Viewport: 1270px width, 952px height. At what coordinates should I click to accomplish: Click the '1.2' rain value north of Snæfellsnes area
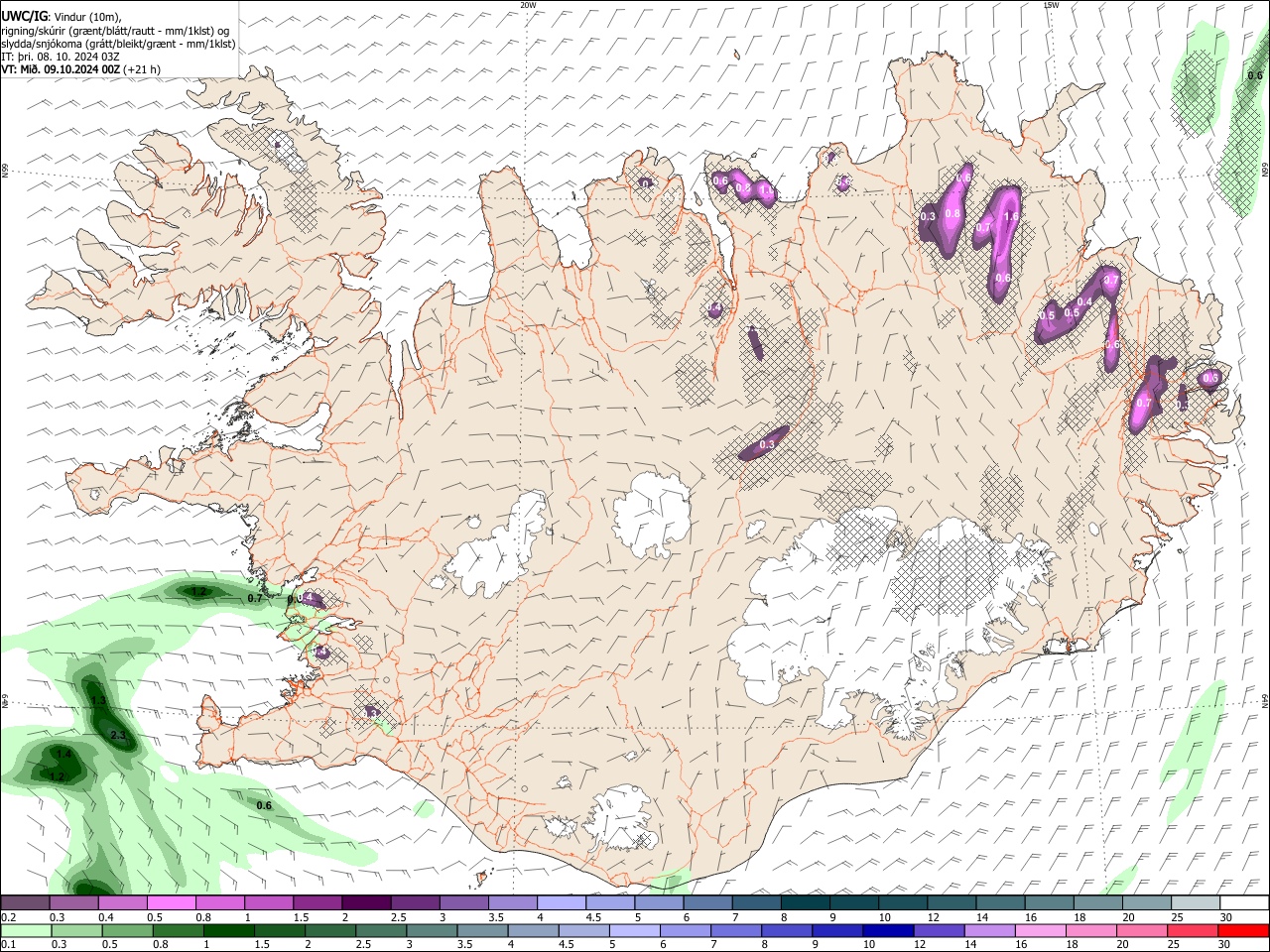198,591
